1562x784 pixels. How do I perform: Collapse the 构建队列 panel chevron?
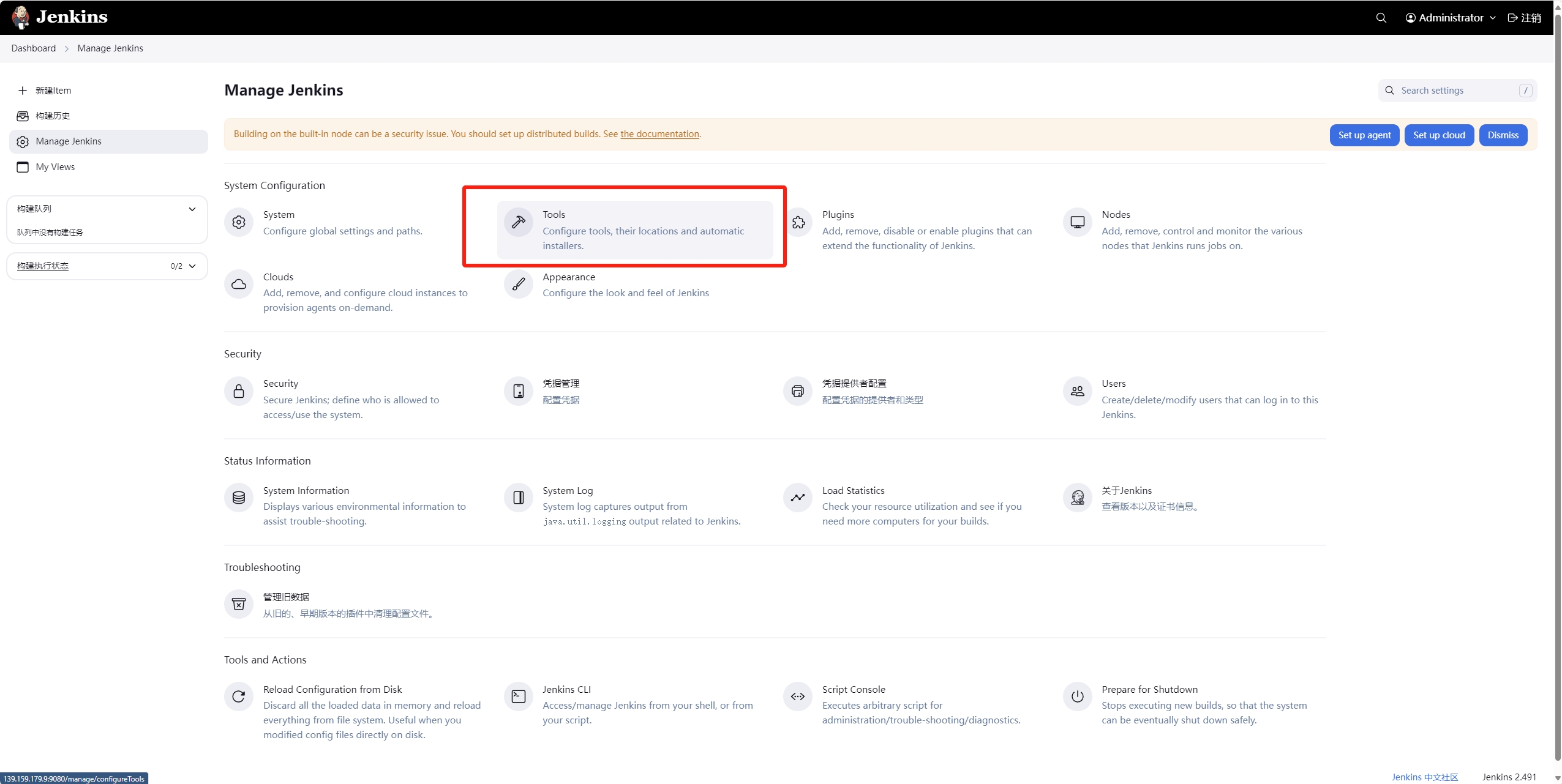192,209
